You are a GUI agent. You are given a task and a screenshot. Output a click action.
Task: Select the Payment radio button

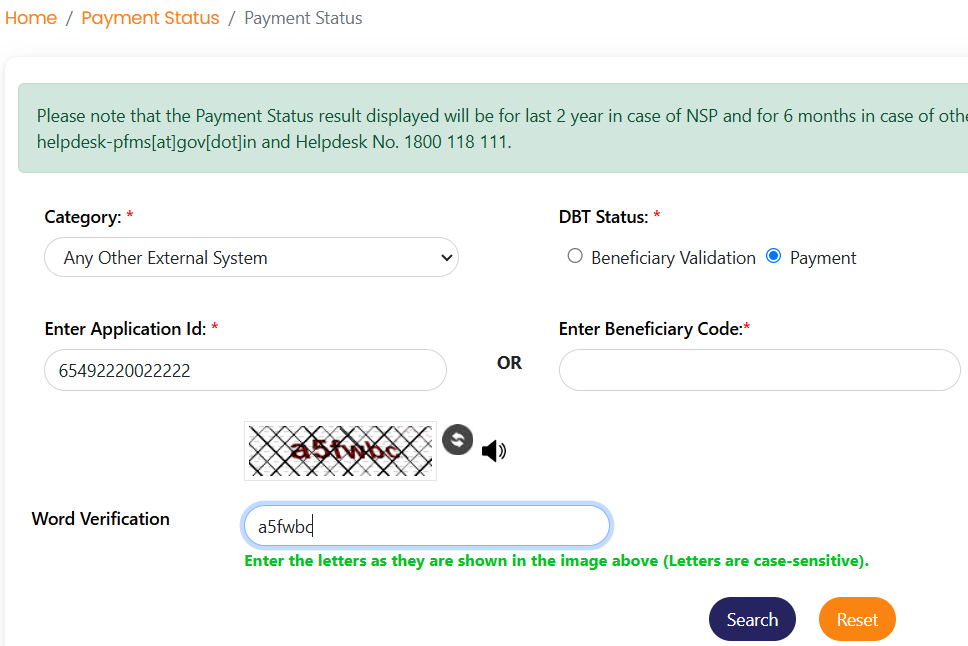[x=774, y=256]
